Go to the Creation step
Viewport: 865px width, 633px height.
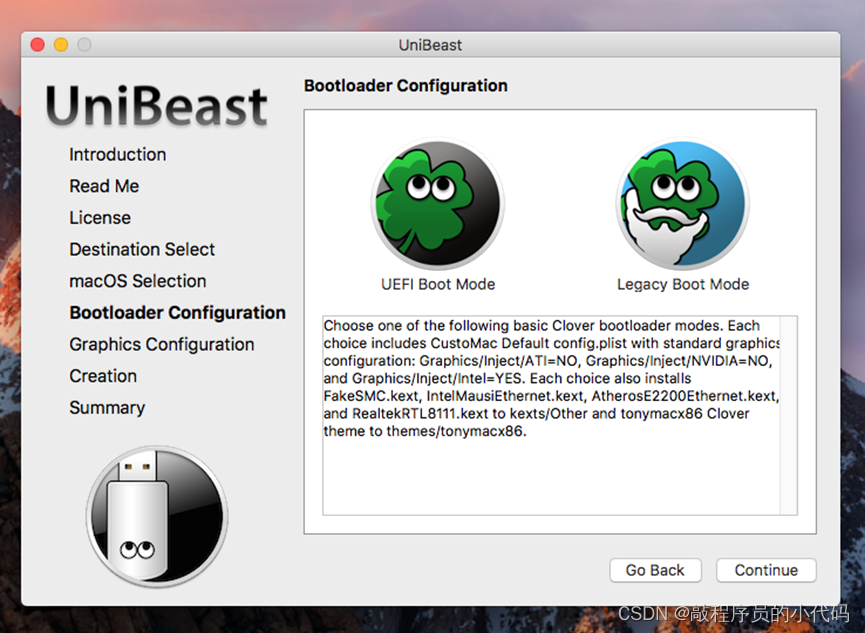pyautogui.click(x=103, y=376)
